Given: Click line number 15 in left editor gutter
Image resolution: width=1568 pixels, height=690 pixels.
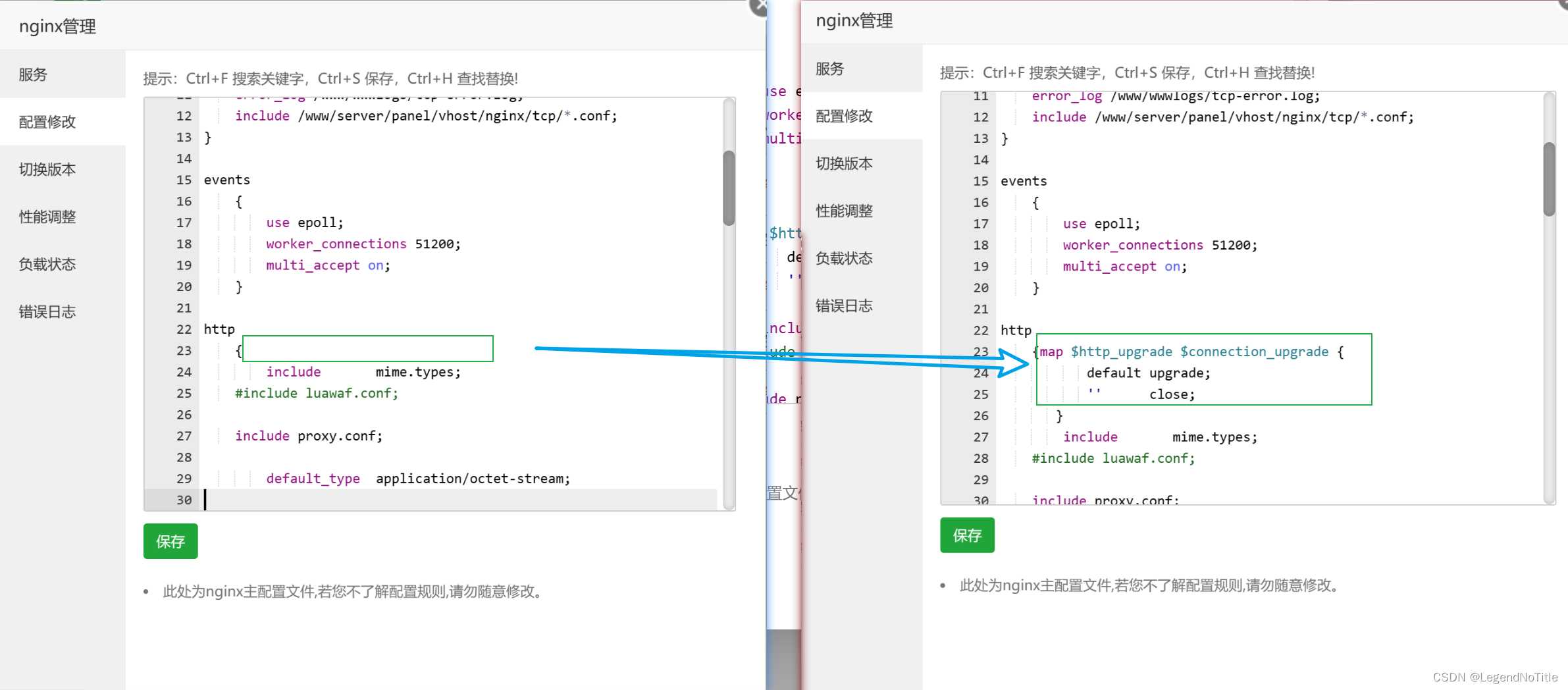Looking at the screenshot, I should 184,180.
